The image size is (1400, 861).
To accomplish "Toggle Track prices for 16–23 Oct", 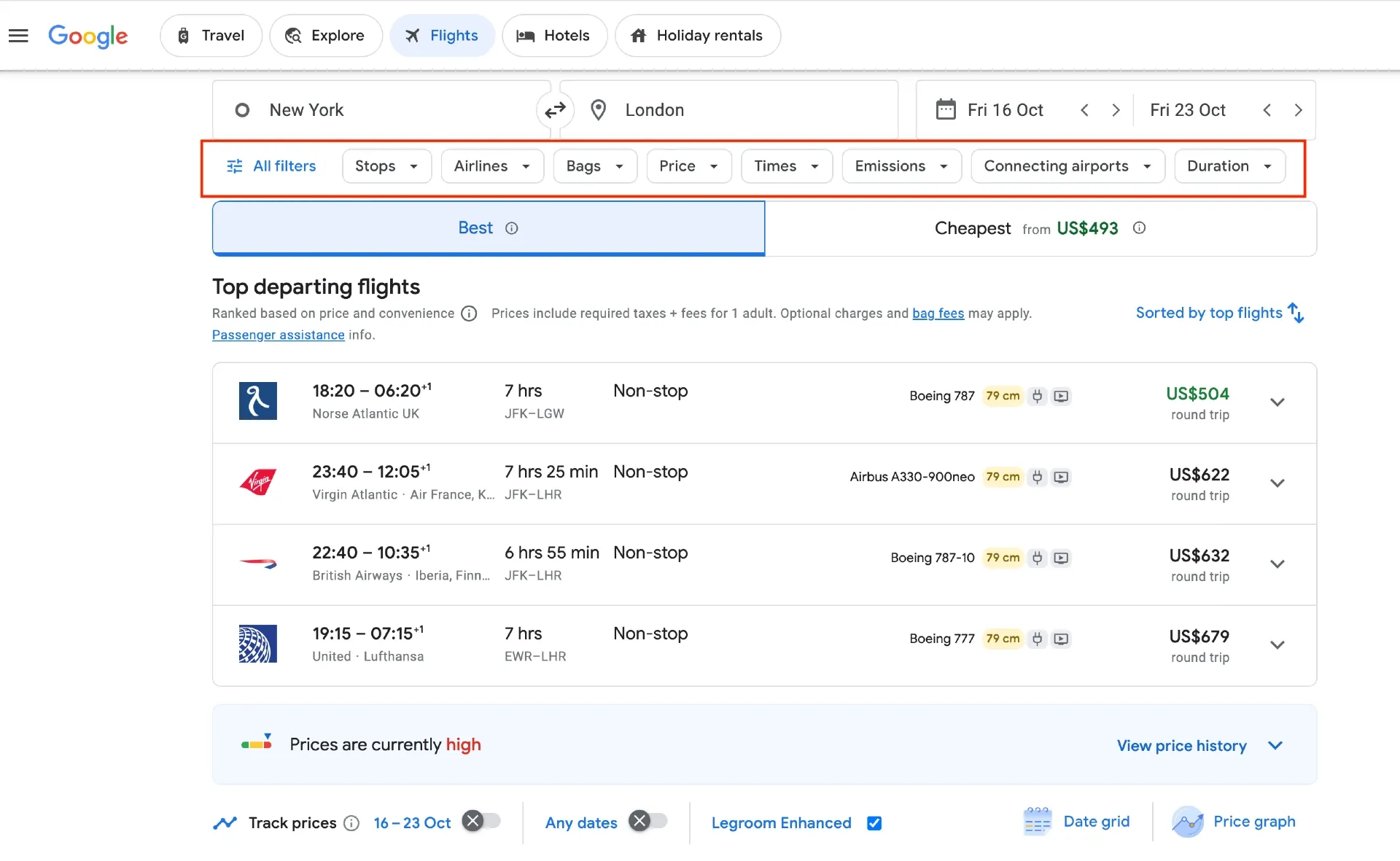I will (x=481, y=822).
